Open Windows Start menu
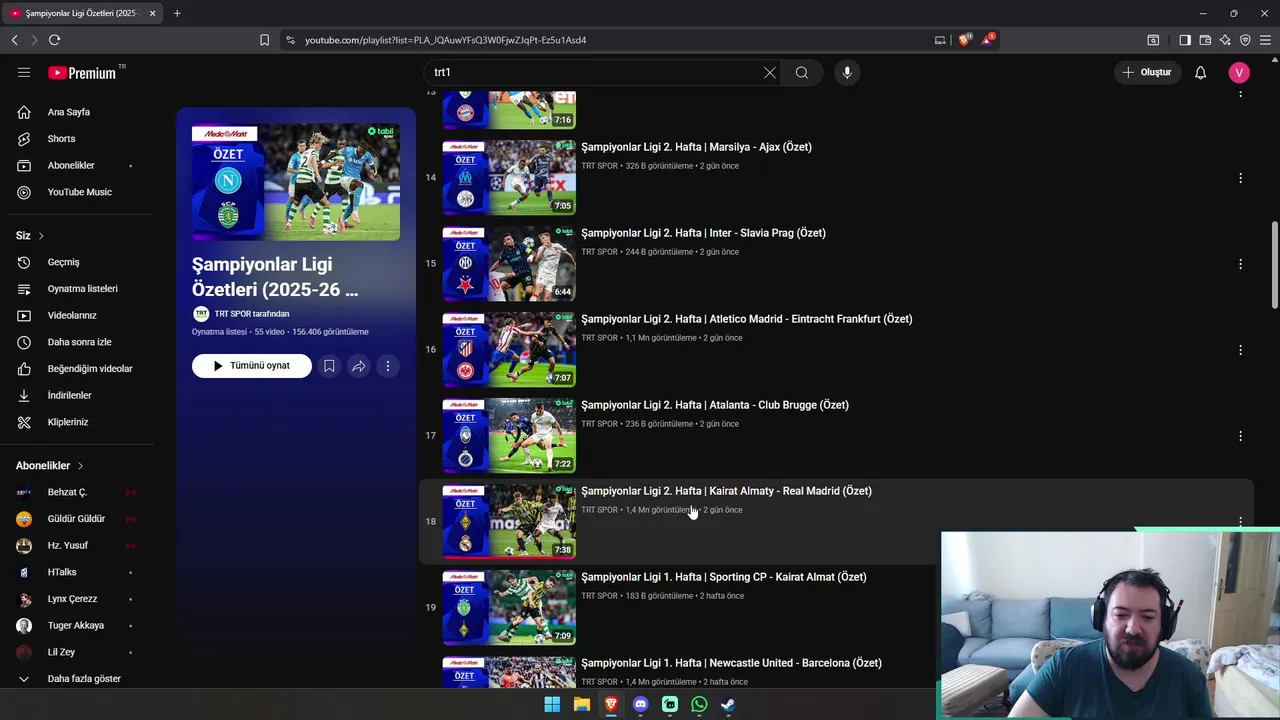Screen dimensions: 1280x720 click(552, 705)
